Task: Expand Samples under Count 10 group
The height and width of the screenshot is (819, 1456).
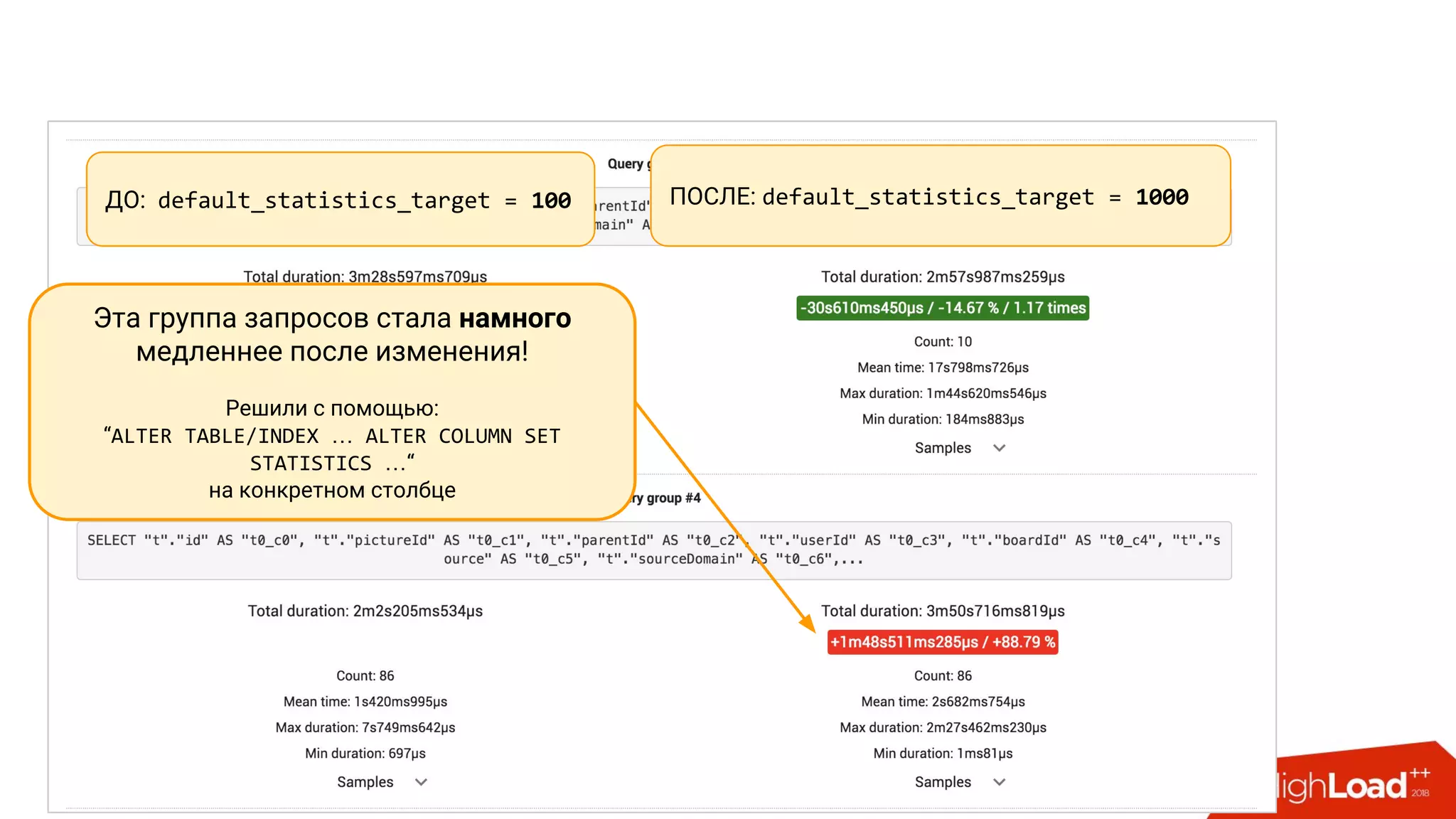Action: coord(959,448)
